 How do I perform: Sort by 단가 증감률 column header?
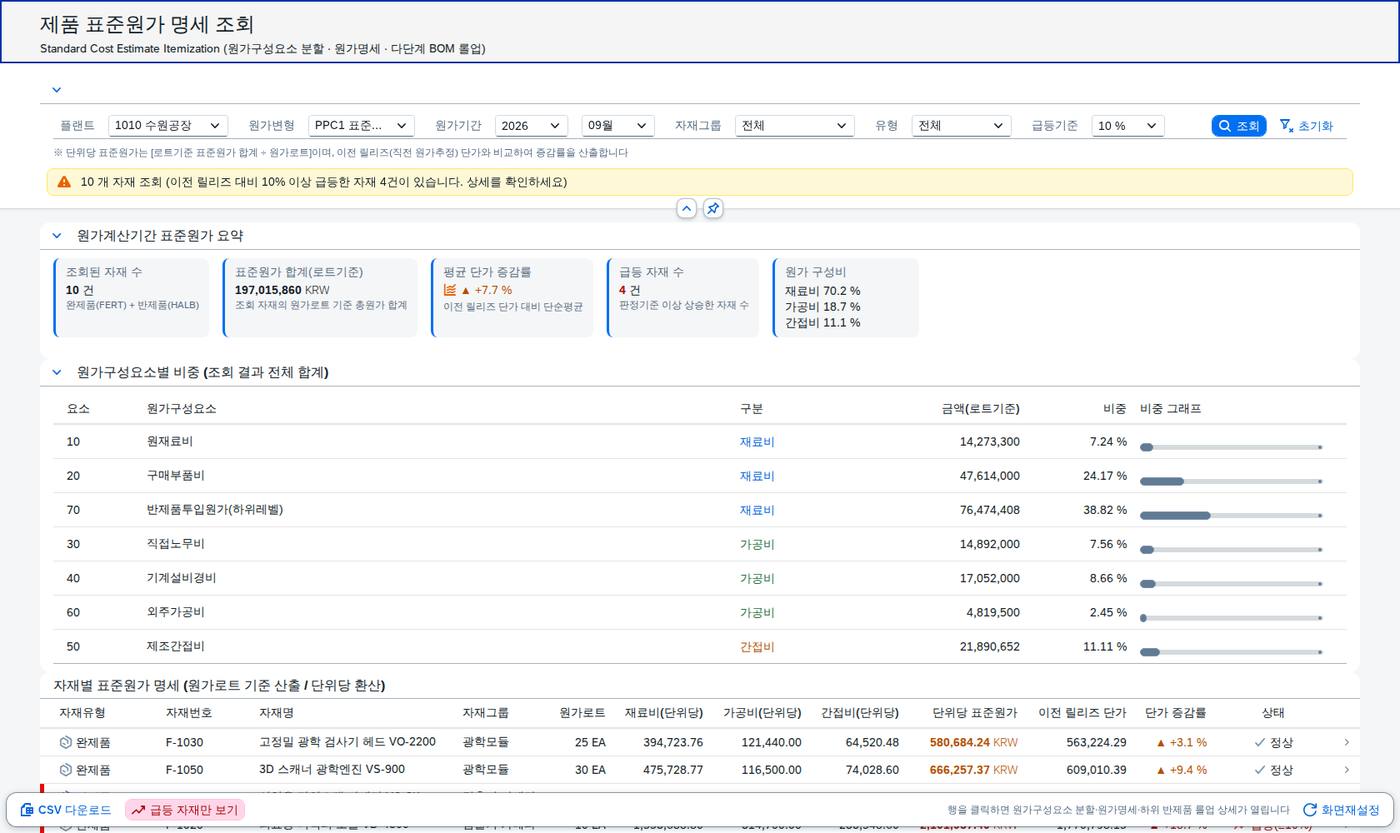coord(1175,713)
